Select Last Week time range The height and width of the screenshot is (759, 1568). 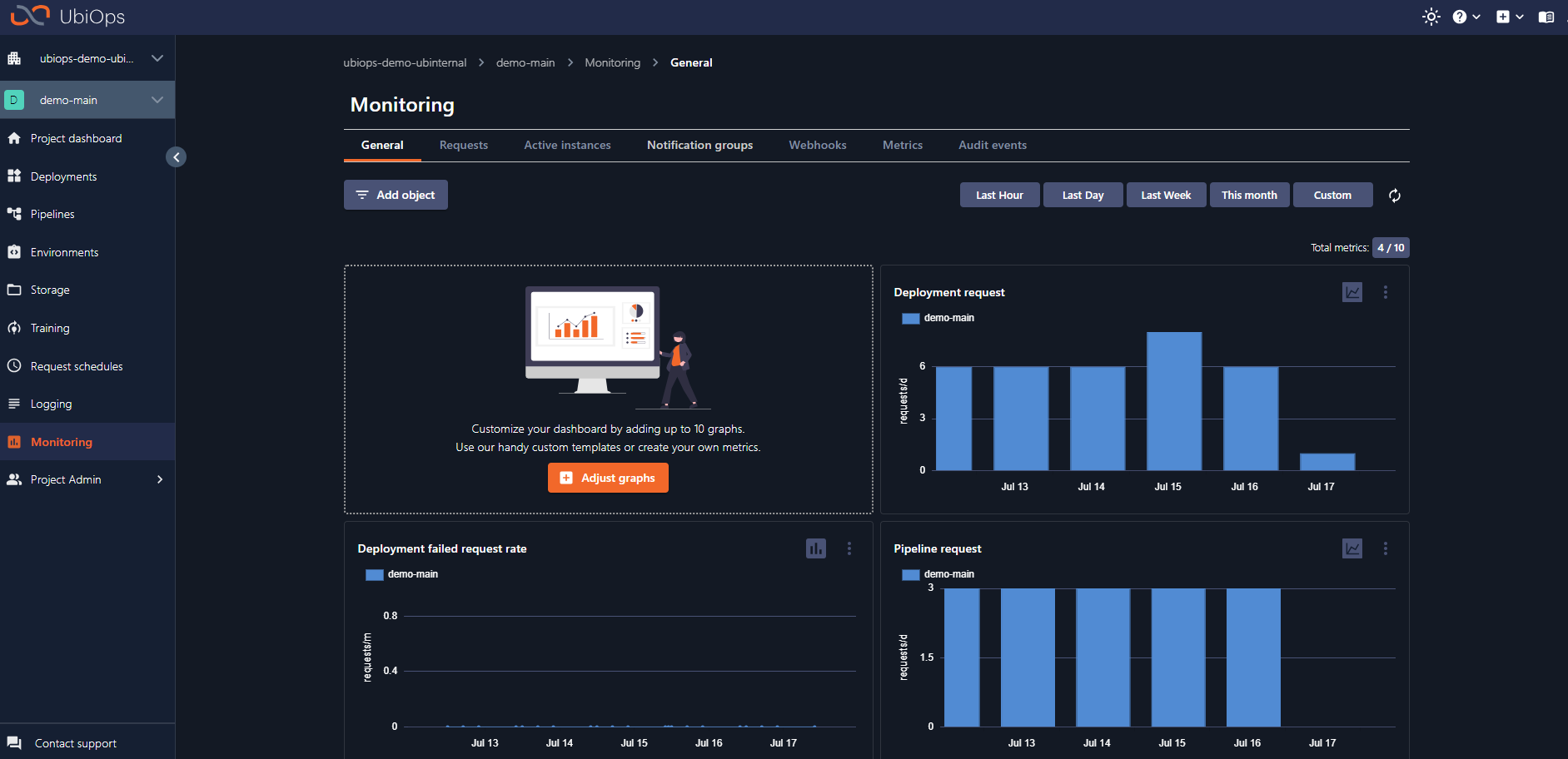pos(1166,195)
